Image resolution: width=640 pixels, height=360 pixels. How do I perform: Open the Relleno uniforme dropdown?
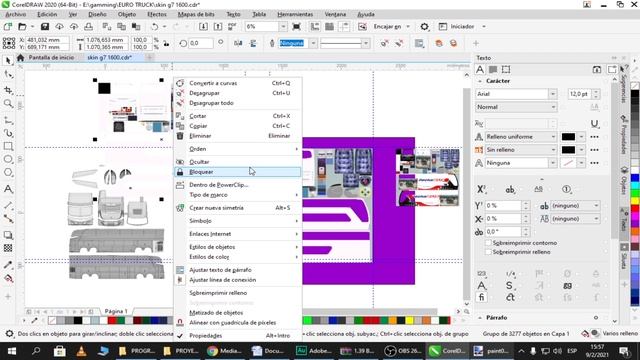click(553, 137)
